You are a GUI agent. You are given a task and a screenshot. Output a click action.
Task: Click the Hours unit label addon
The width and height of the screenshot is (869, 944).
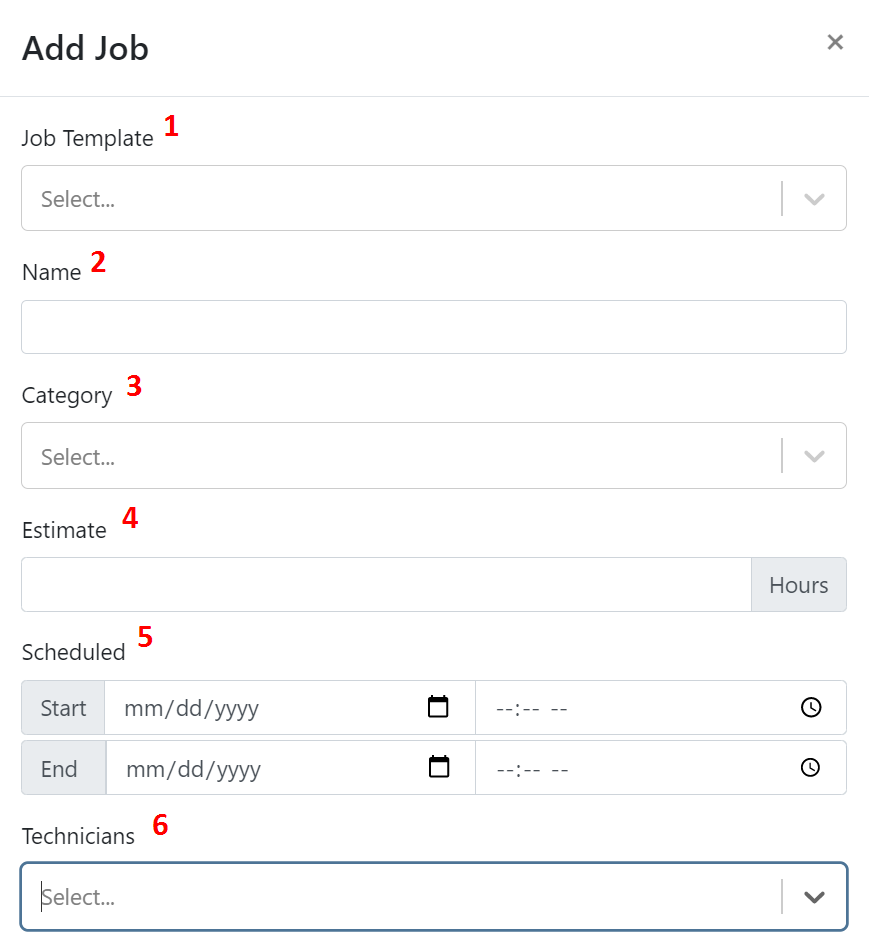[799, 585]
